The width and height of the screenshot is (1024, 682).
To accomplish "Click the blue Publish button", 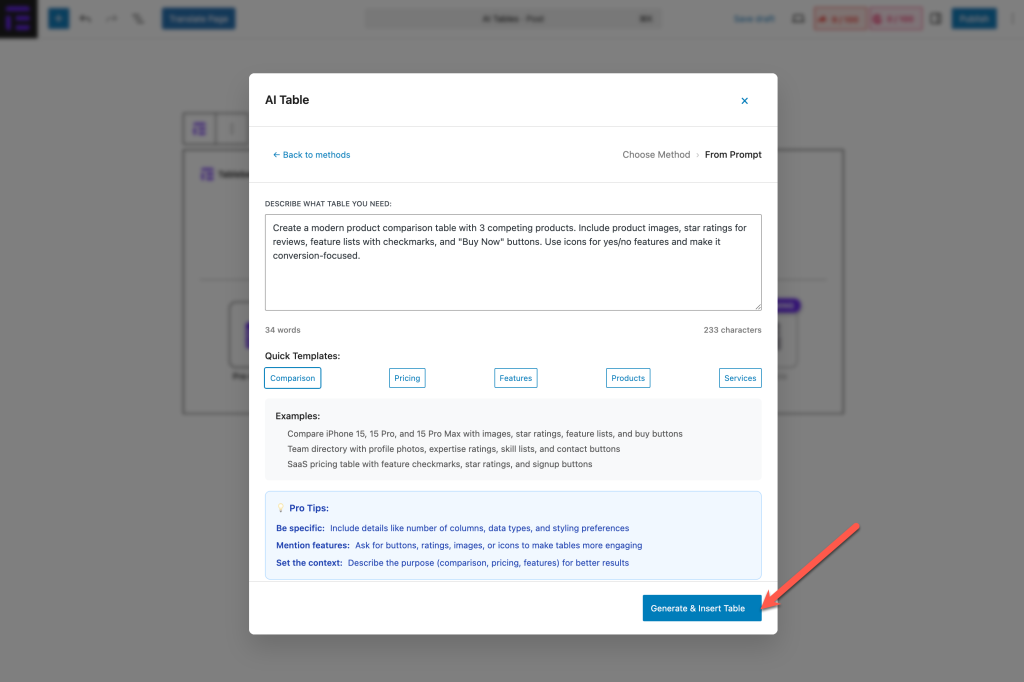I will [x=974, y=18].
